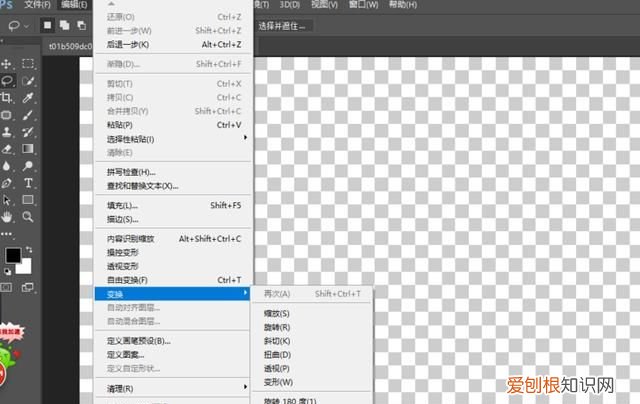The width and height of the screenshot is (640, 404).
Task: Select the Eraser tool
Action: point(7,149)
